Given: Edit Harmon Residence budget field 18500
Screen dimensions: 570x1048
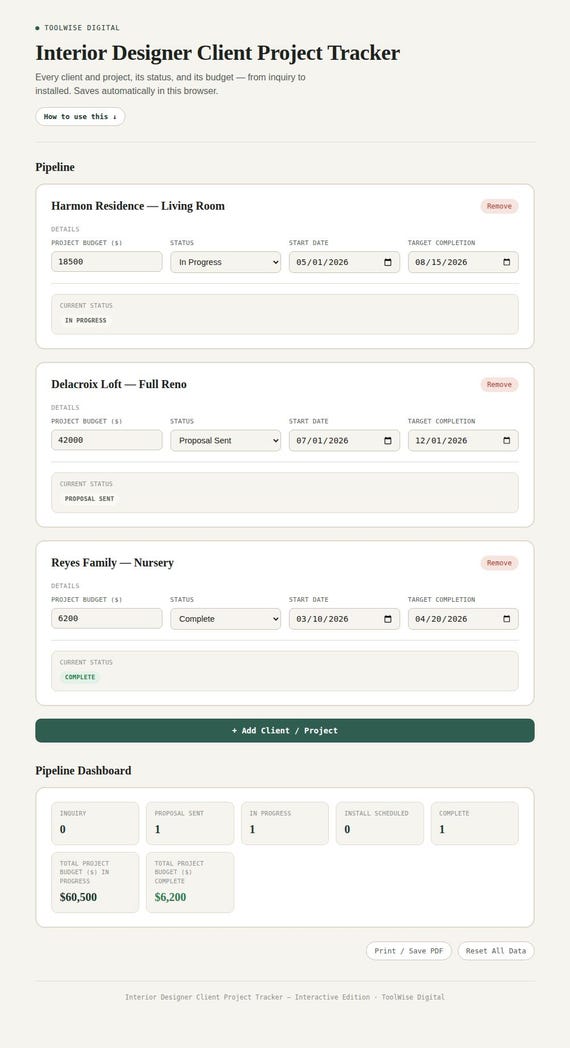Looking at the screenshot, I should coord(107,262).
